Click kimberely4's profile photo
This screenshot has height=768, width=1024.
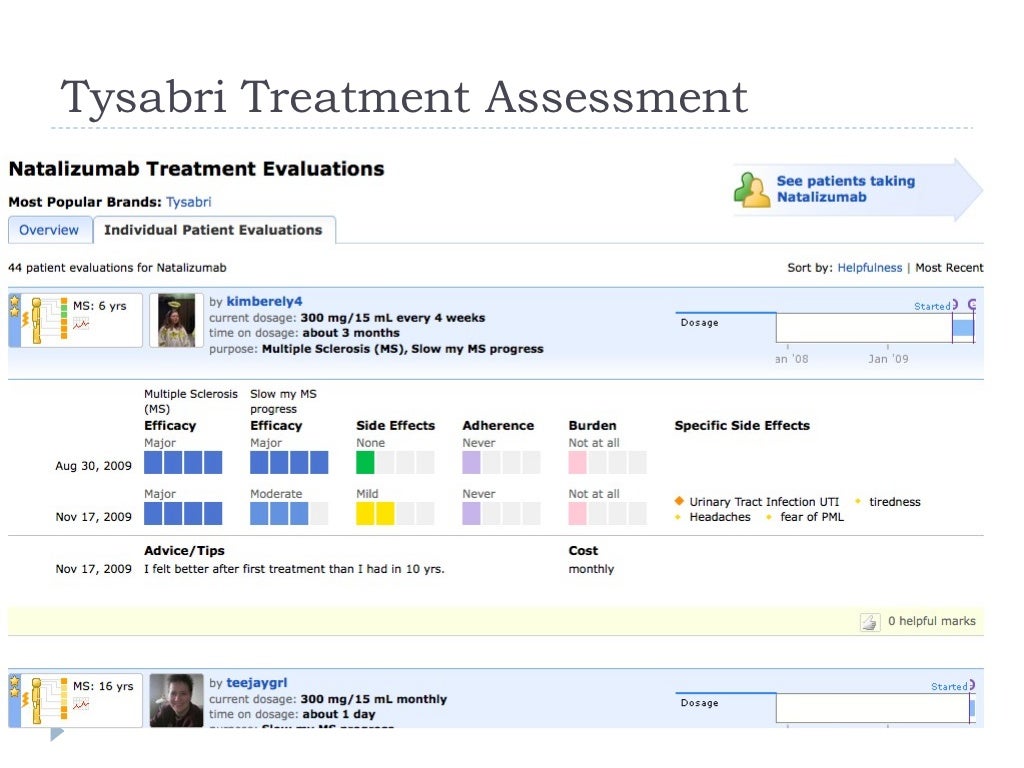(176, 320)
